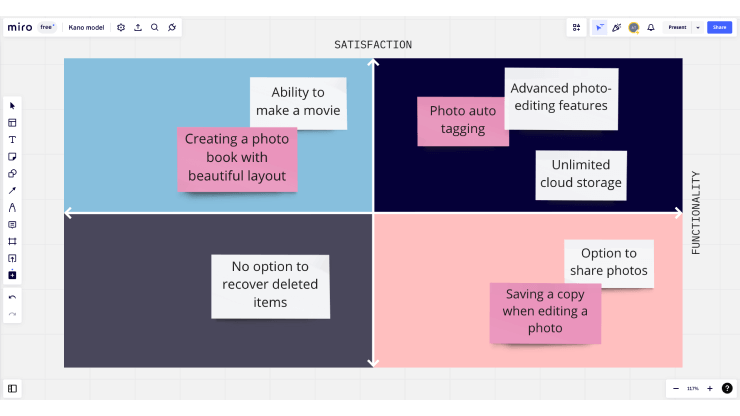Open board settings gear icon

point(121,27)
